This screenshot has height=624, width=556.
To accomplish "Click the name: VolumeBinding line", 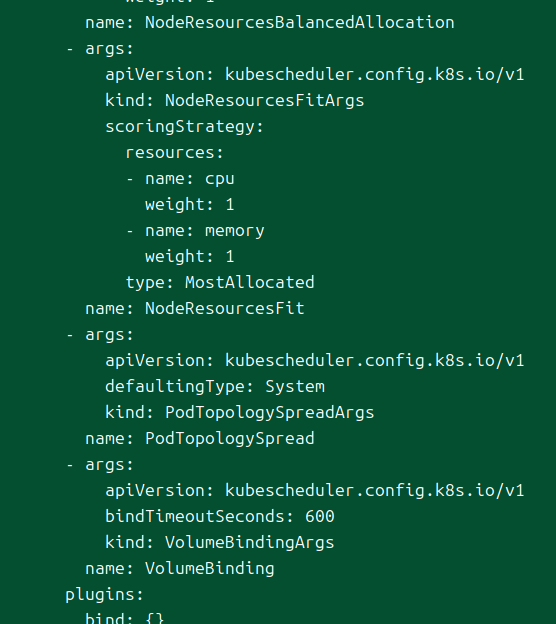I will pos(180,569).
